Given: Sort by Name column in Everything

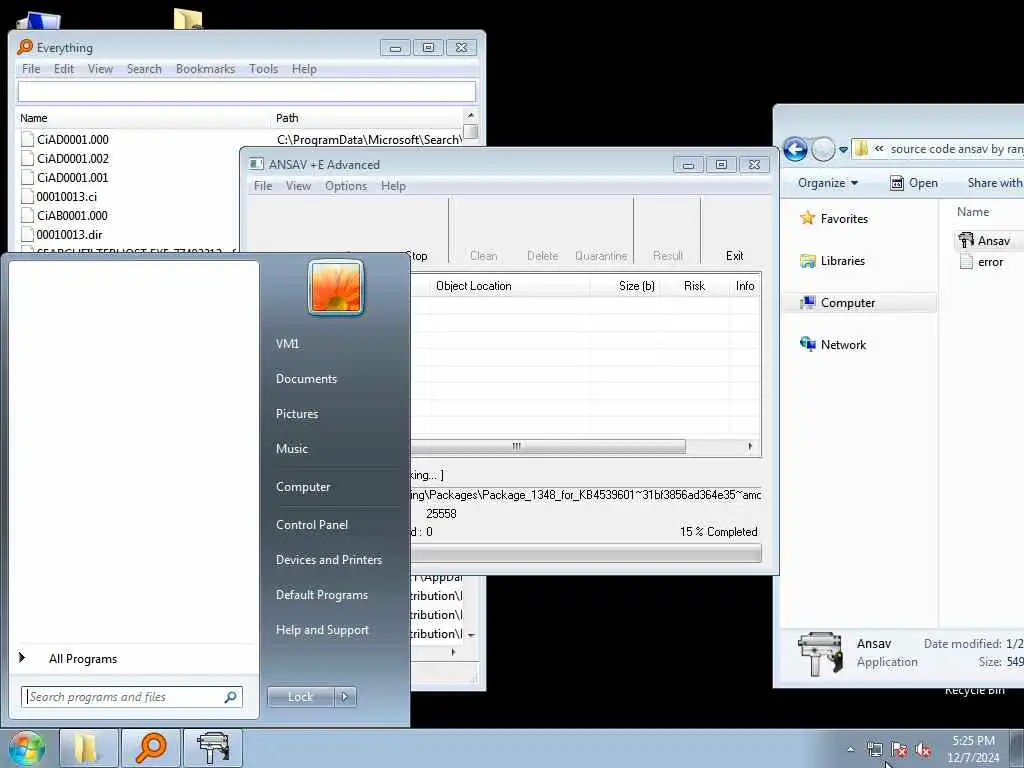Looking at the screenshot, I should click(x=143, y=118).
